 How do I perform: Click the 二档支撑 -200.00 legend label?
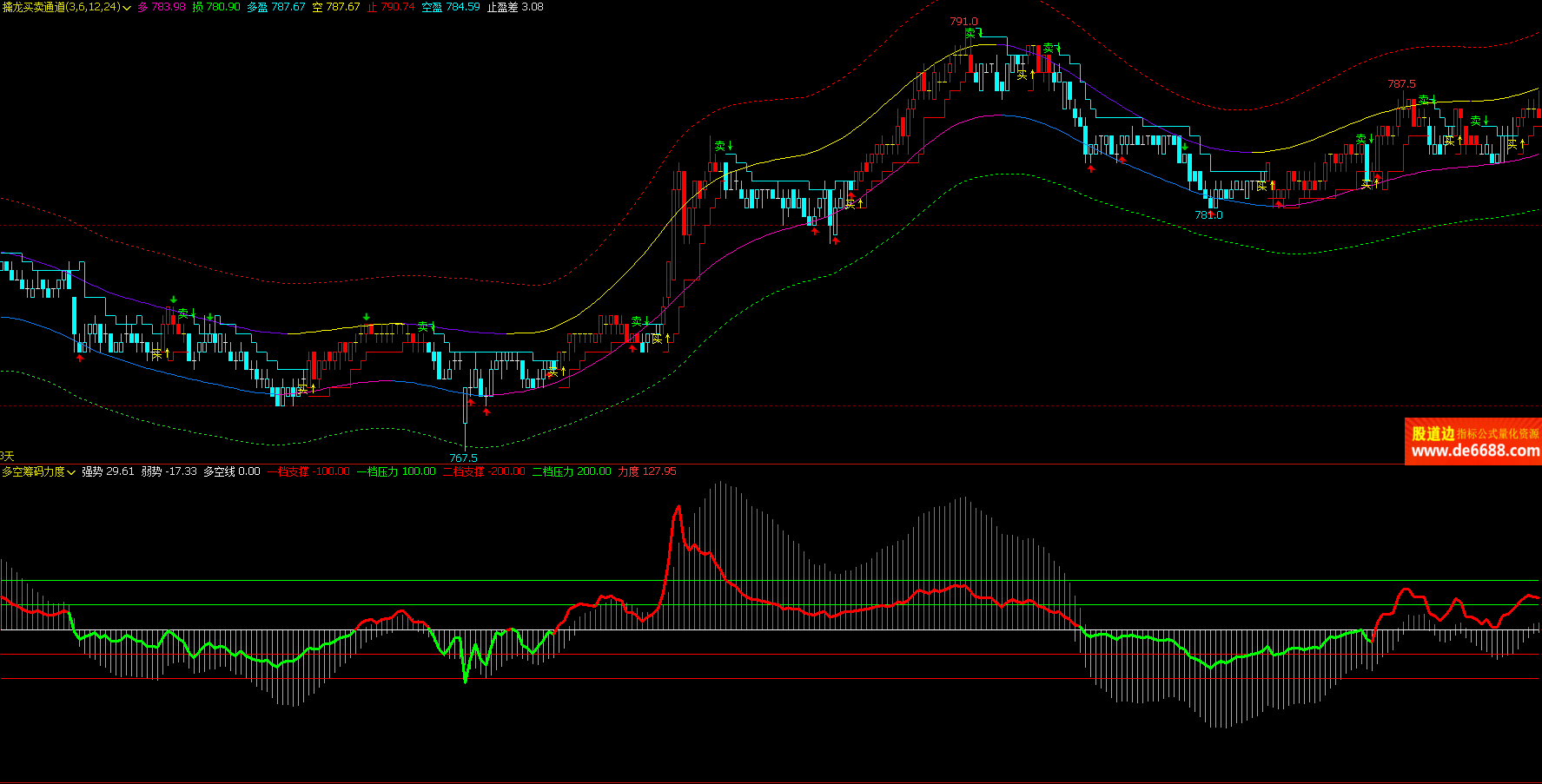[483, 471]
